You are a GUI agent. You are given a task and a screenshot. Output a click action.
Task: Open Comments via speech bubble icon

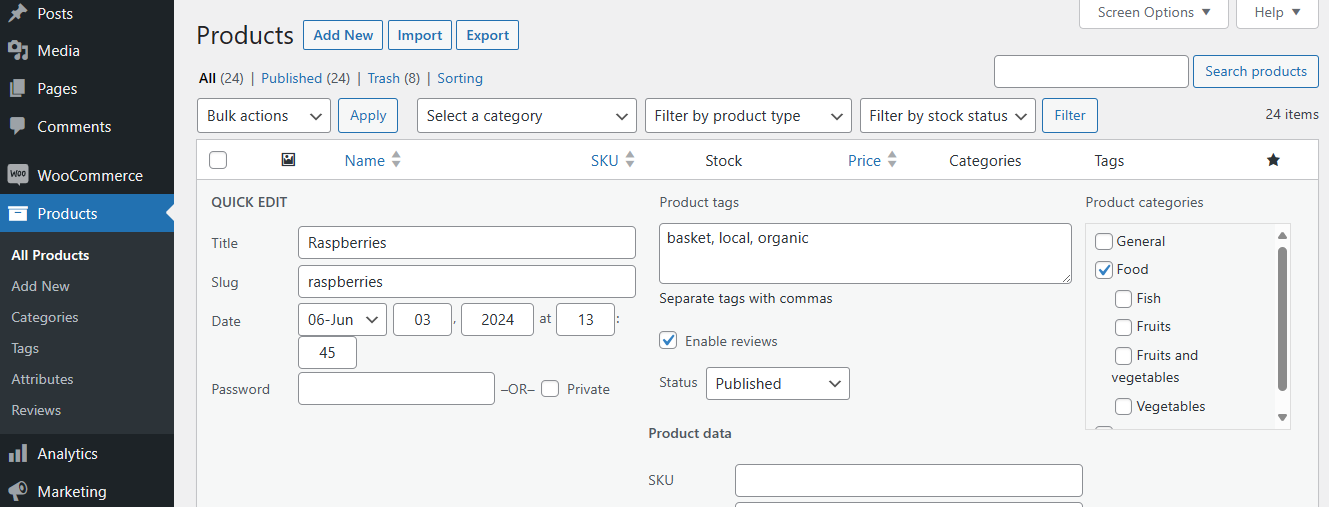pyautogui.click(x=17, y=127)
